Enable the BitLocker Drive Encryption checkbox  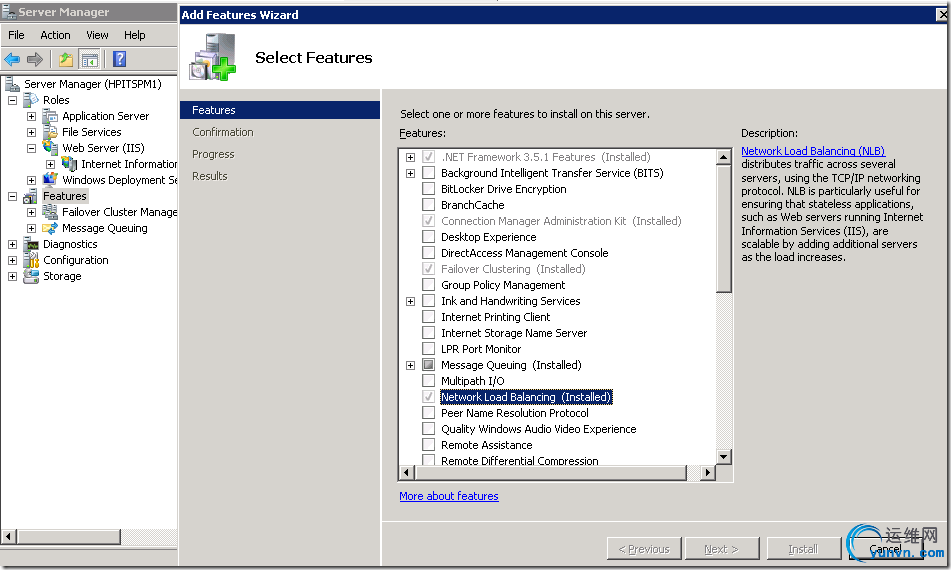(x=428, y=189)
